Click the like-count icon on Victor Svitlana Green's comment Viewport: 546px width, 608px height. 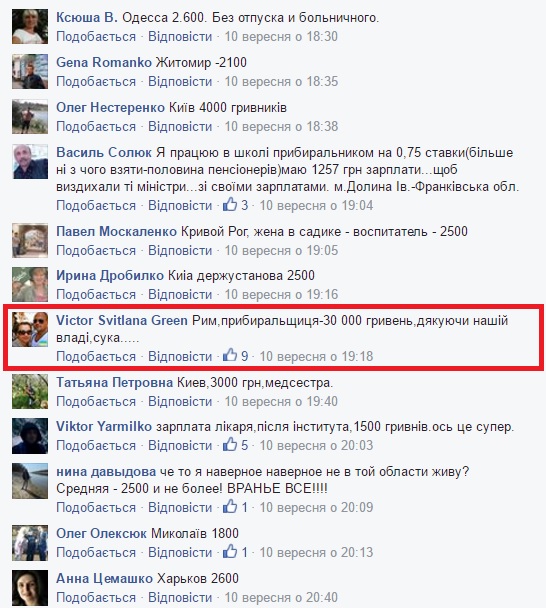pos(230,355)
